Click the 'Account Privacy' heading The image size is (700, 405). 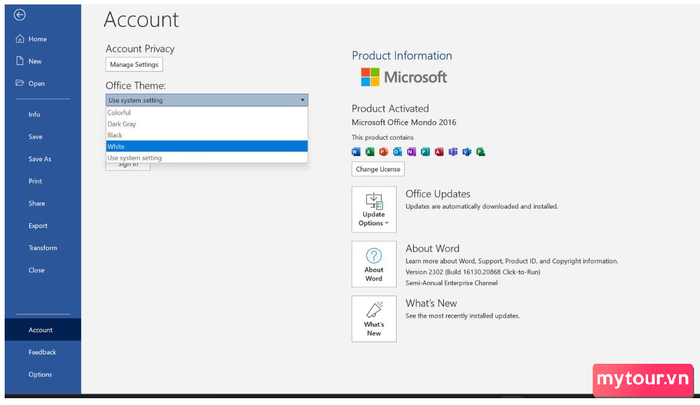(x=140, y=49)
